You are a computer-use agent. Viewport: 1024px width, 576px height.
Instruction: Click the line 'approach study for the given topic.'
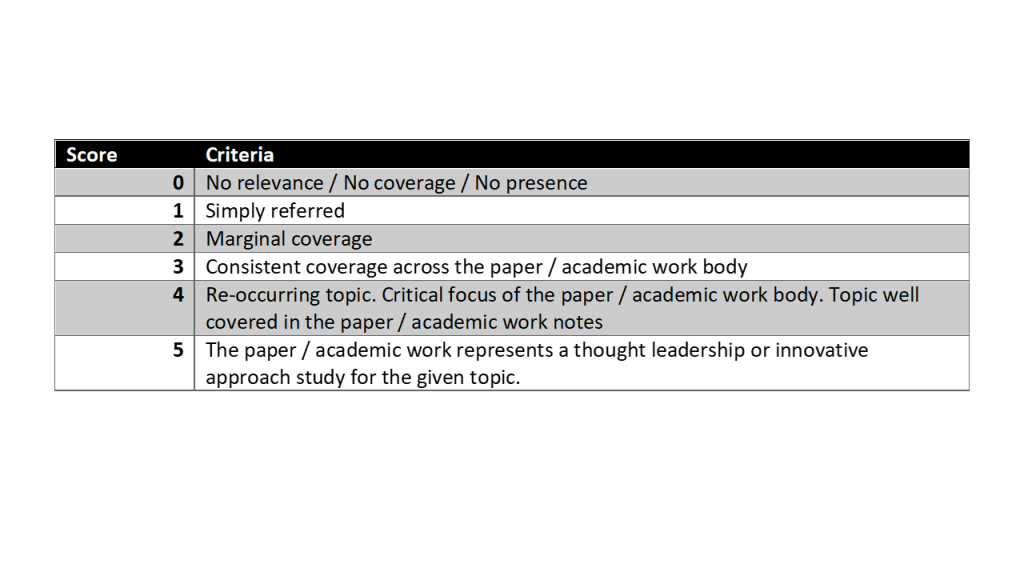[363, 379]
